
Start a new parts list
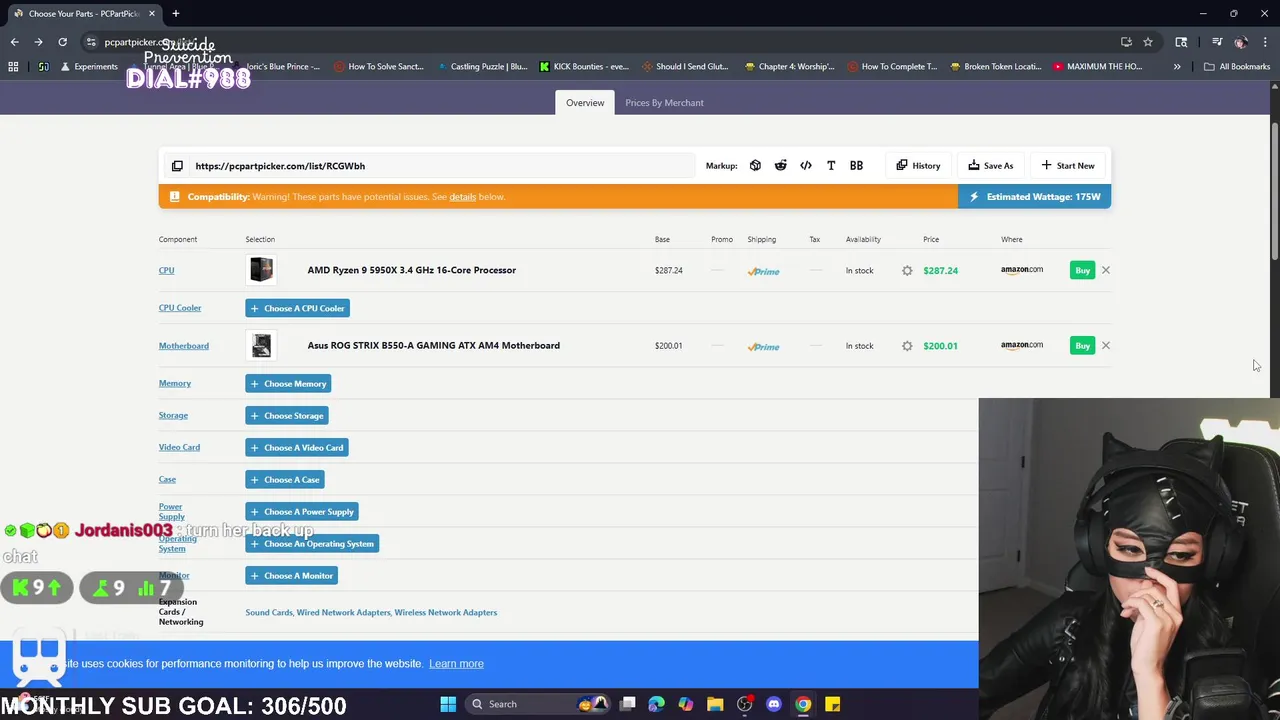(x=1067, y=166)
